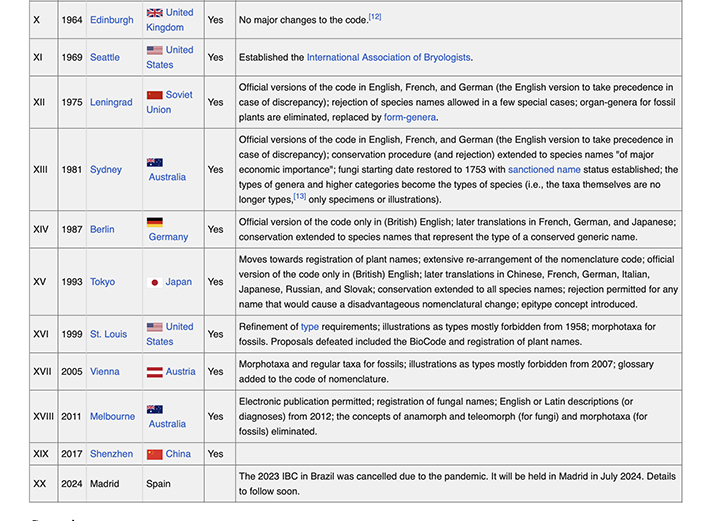
Task: Select the year 2024 cell
Action: pyautogui.click(x=72, y=483)
